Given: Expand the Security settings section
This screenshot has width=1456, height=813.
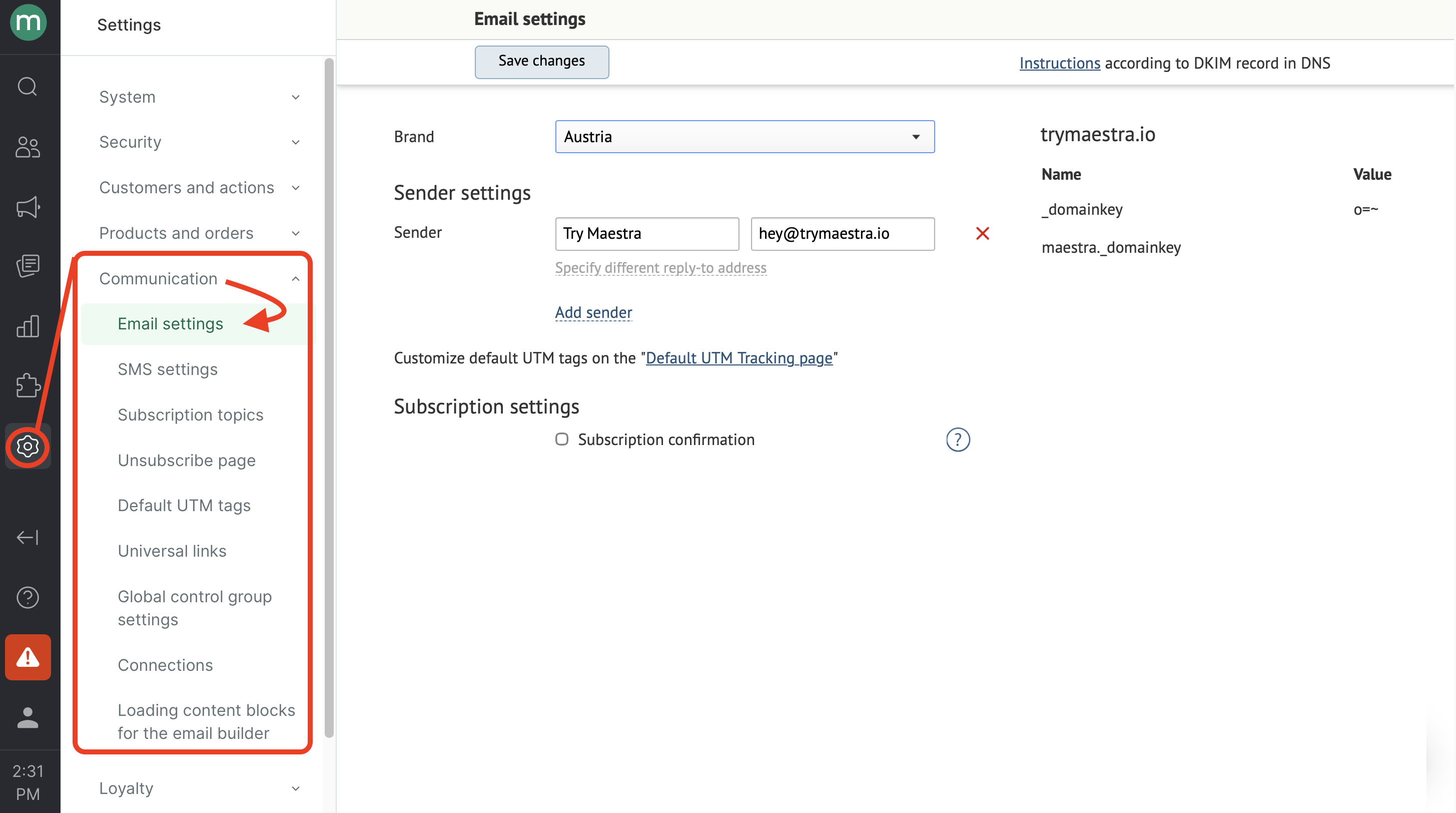Looking at the screenshot, I should pyautogui.click(x=199, y=142).
